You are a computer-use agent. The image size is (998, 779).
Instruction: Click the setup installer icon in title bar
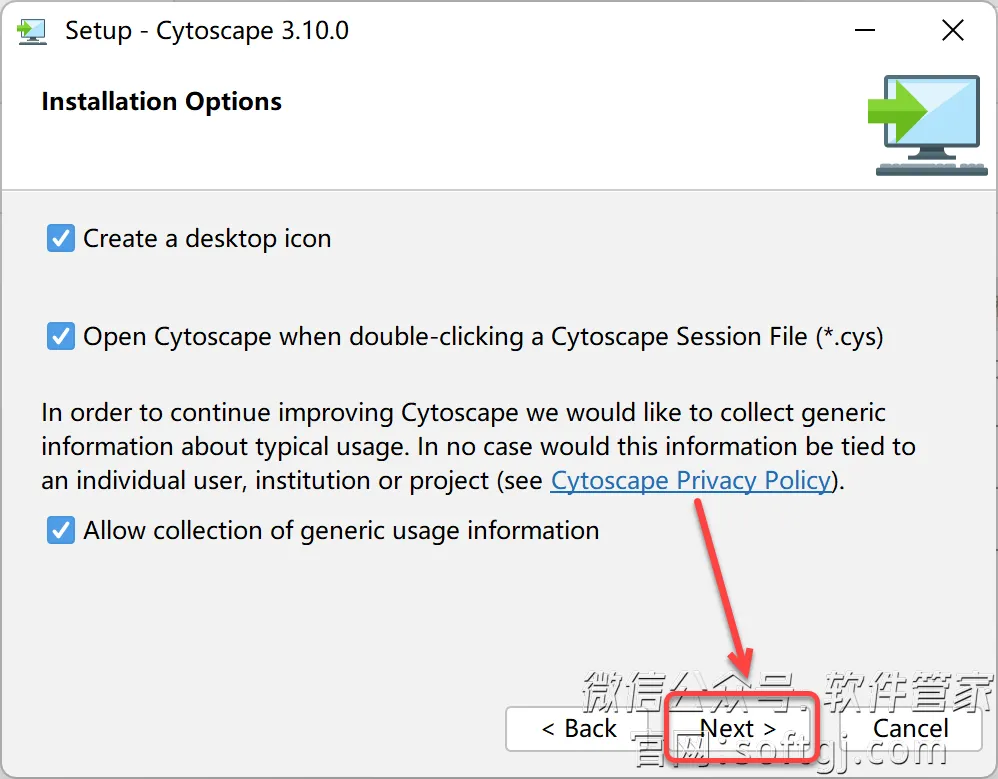click(32, 31)
